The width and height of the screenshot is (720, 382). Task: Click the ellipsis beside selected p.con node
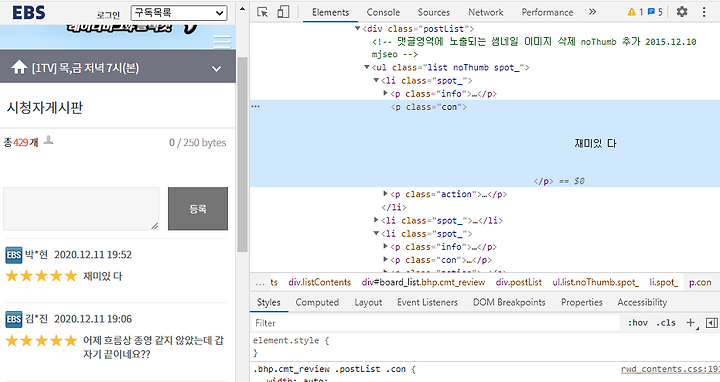pos(256,107)
